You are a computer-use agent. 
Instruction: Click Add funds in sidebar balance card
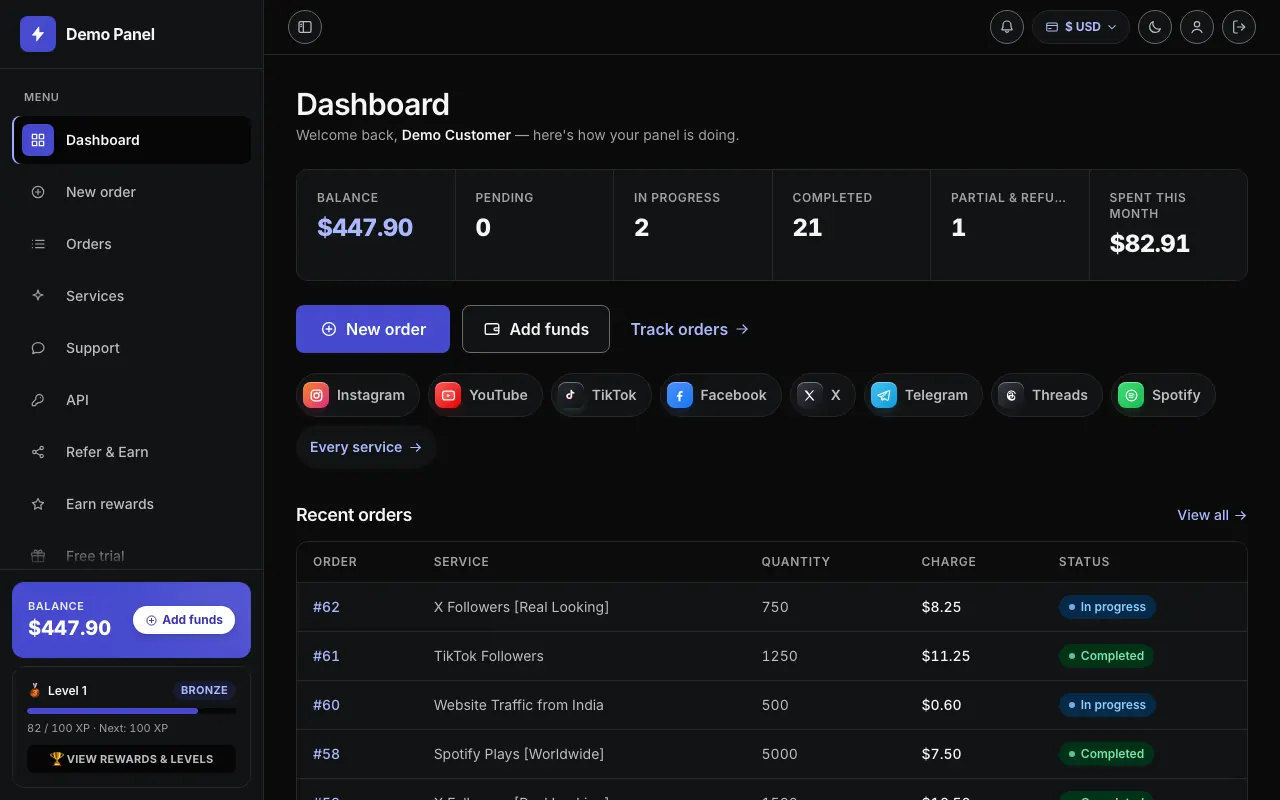point(184,620)
